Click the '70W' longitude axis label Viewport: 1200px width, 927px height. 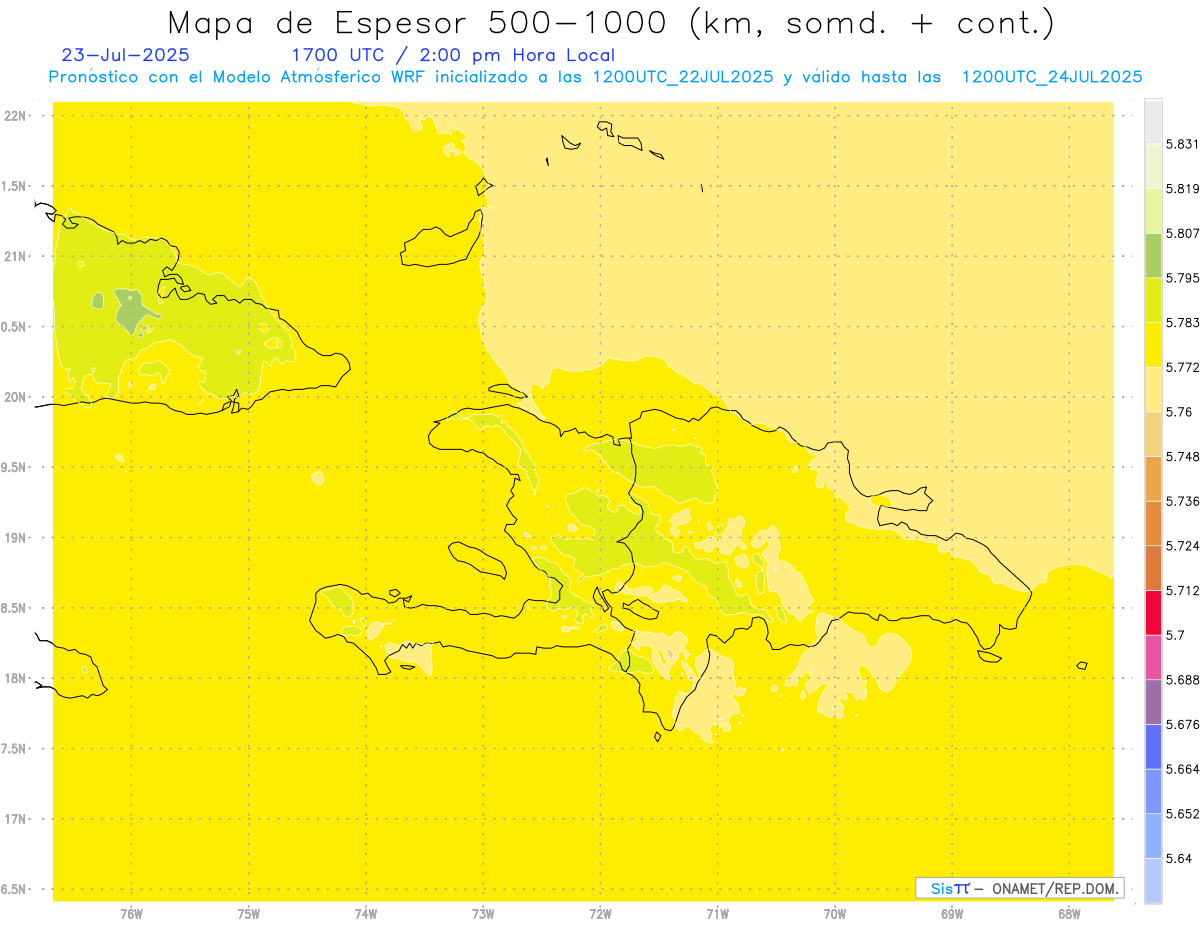pyautogui.click(x=835, y=914)
